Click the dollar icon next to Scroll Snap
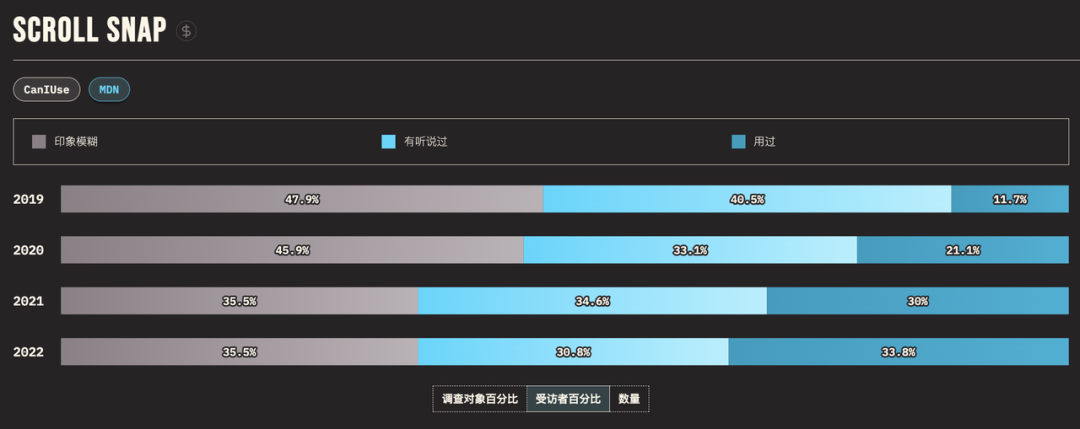1080x429 pixels. tap(186, 31)
